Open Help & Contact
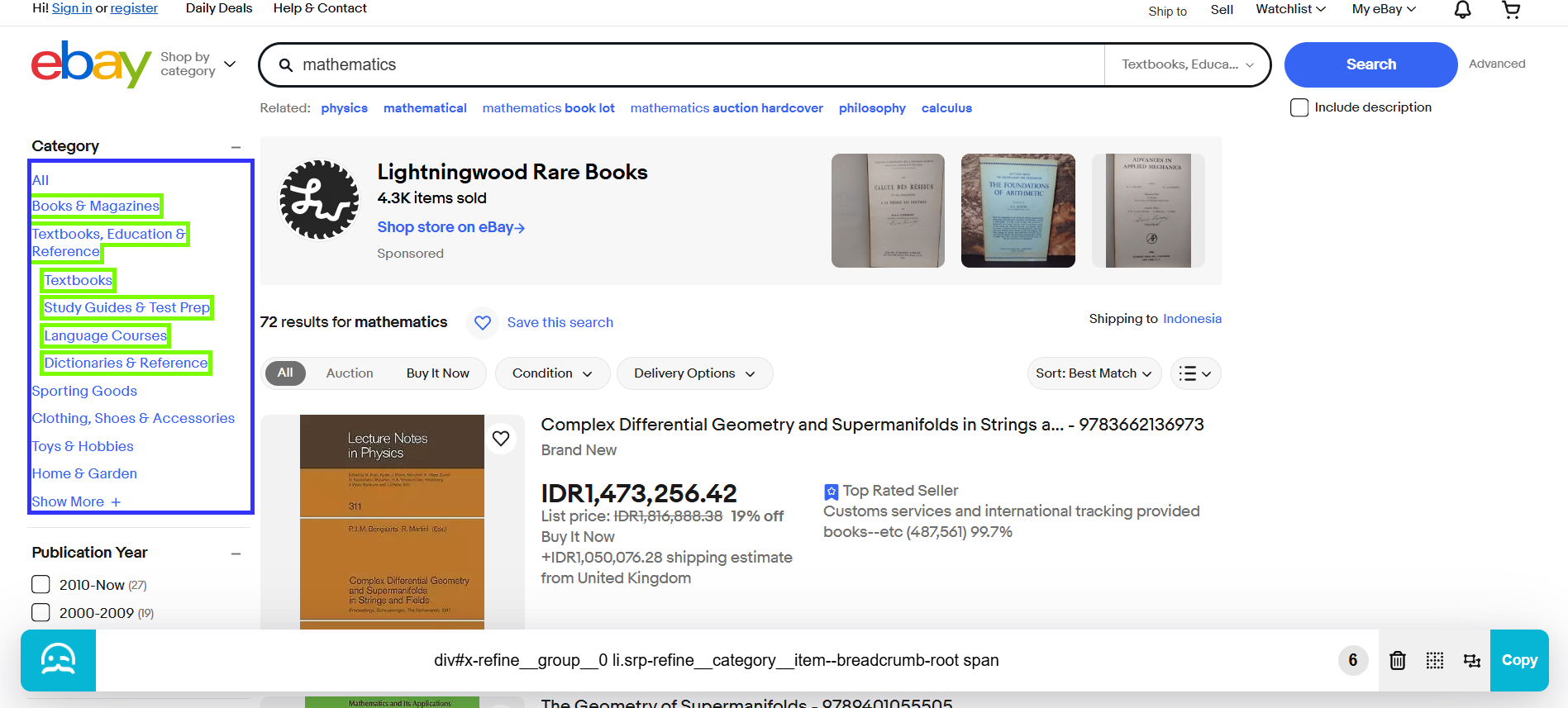Screen dimensions: 1568x708 click(320, 8)
